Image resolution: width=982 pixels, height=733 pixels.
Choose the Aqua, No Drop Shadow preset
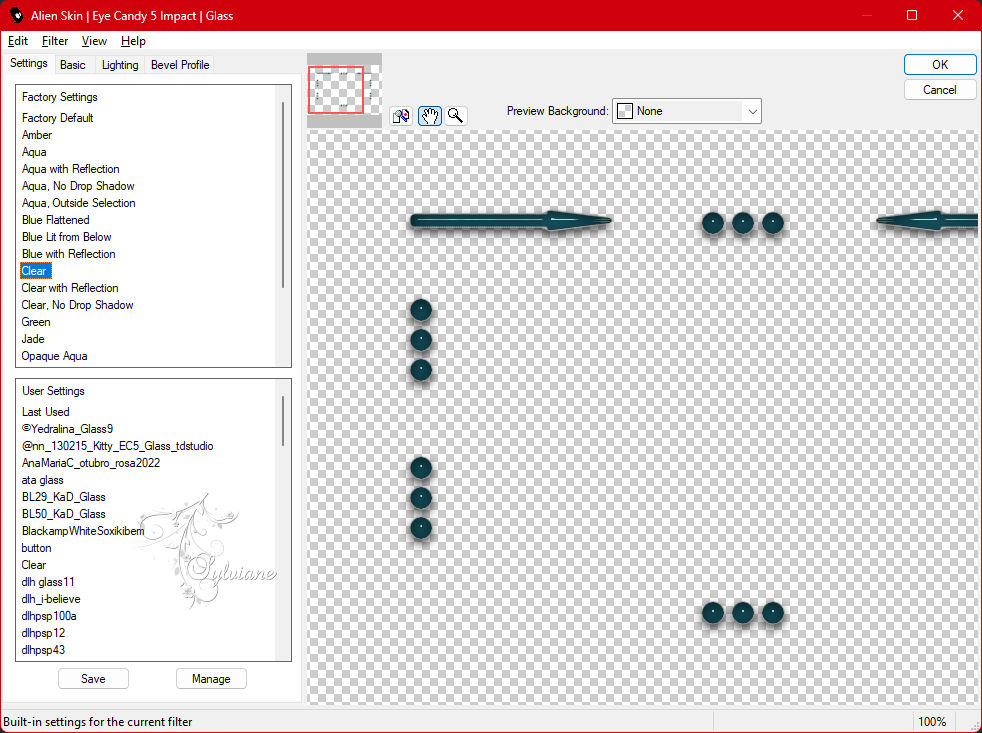(x=78, y=185)
